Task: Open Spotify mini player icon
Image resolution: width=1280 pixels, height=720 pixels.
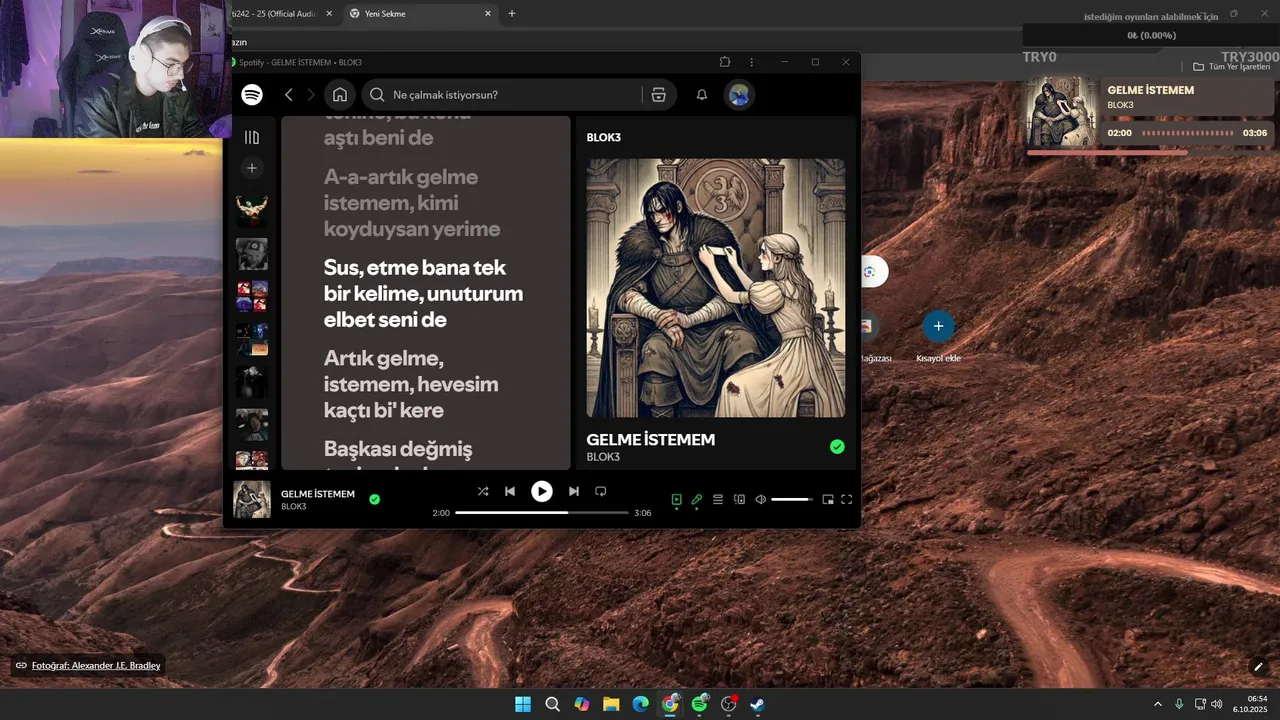Action: coord(827,499)
